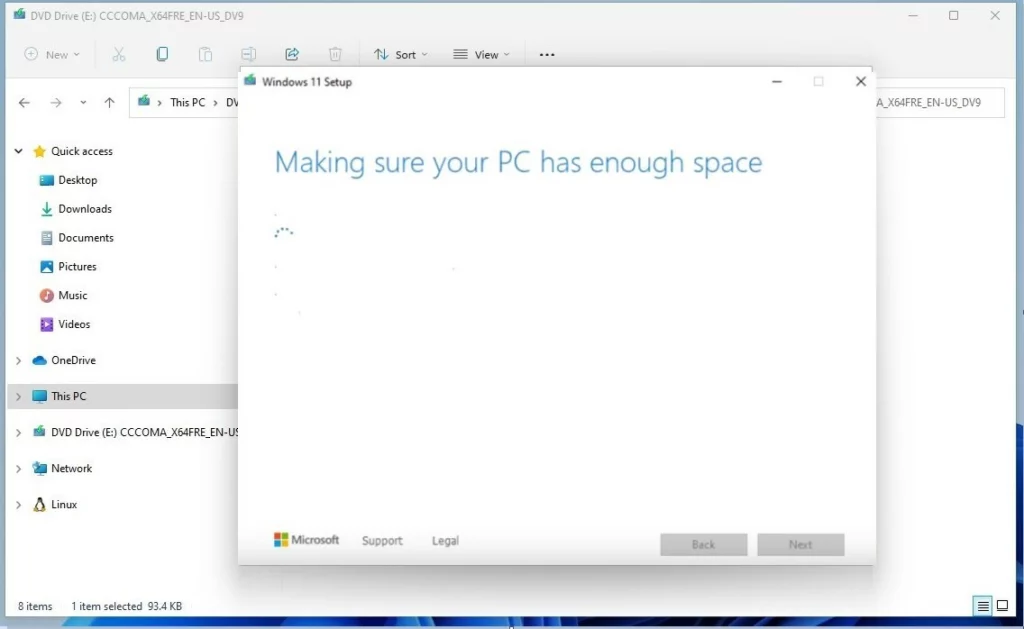
Task: Expand the DVD Drive (E:) tree node
Action: tap(18, 432)
